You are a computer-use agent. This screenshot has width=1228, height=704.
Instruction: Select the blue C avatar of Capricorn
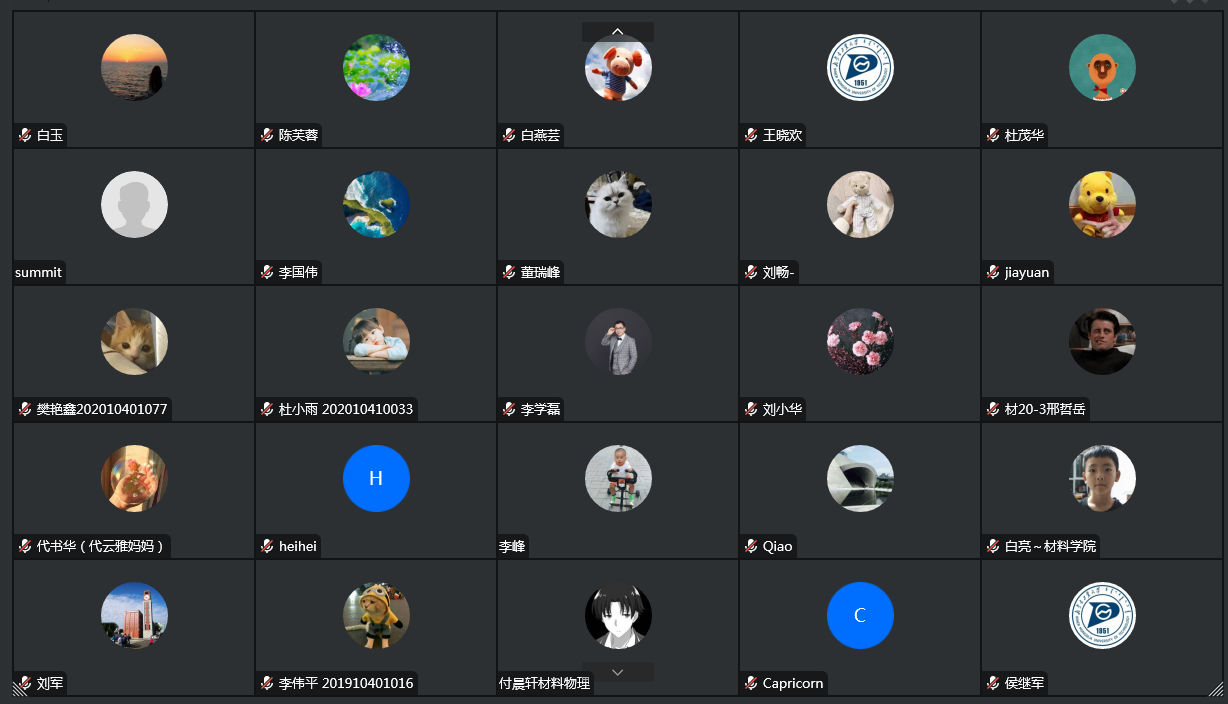click(x=860, y=615)
